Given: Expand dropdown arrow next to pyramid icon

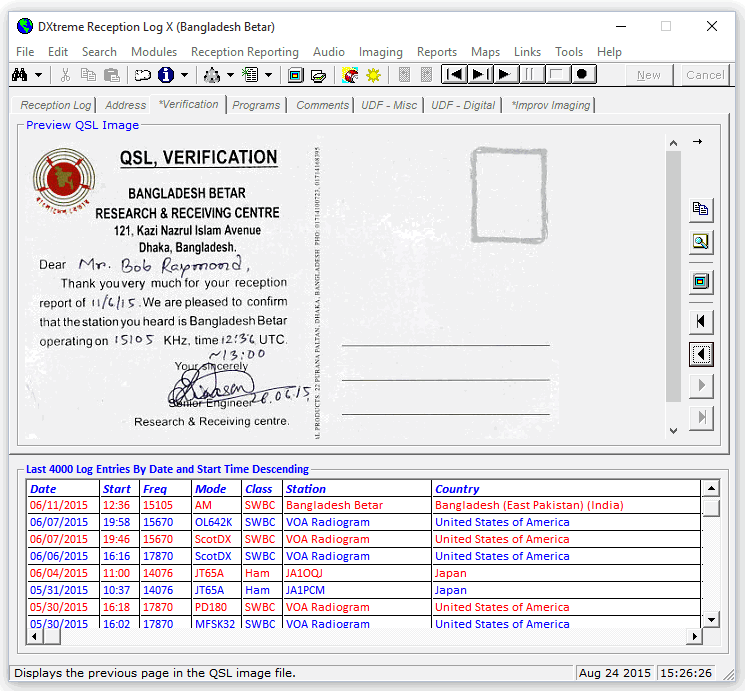Looking at the screenshot, I should [x=230, y=75].
